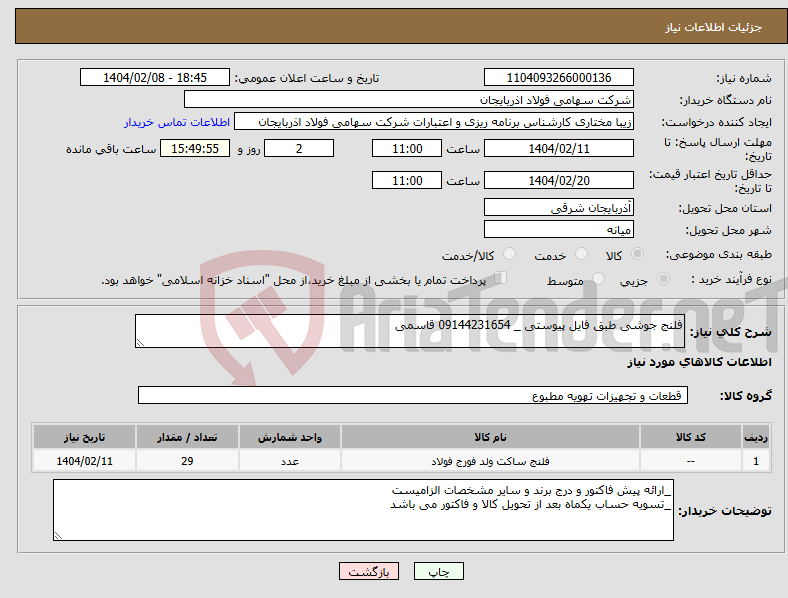This screenshot has height=598, width=788.
Task: Click the response deadline 11:00 time field
Action: 407,149
